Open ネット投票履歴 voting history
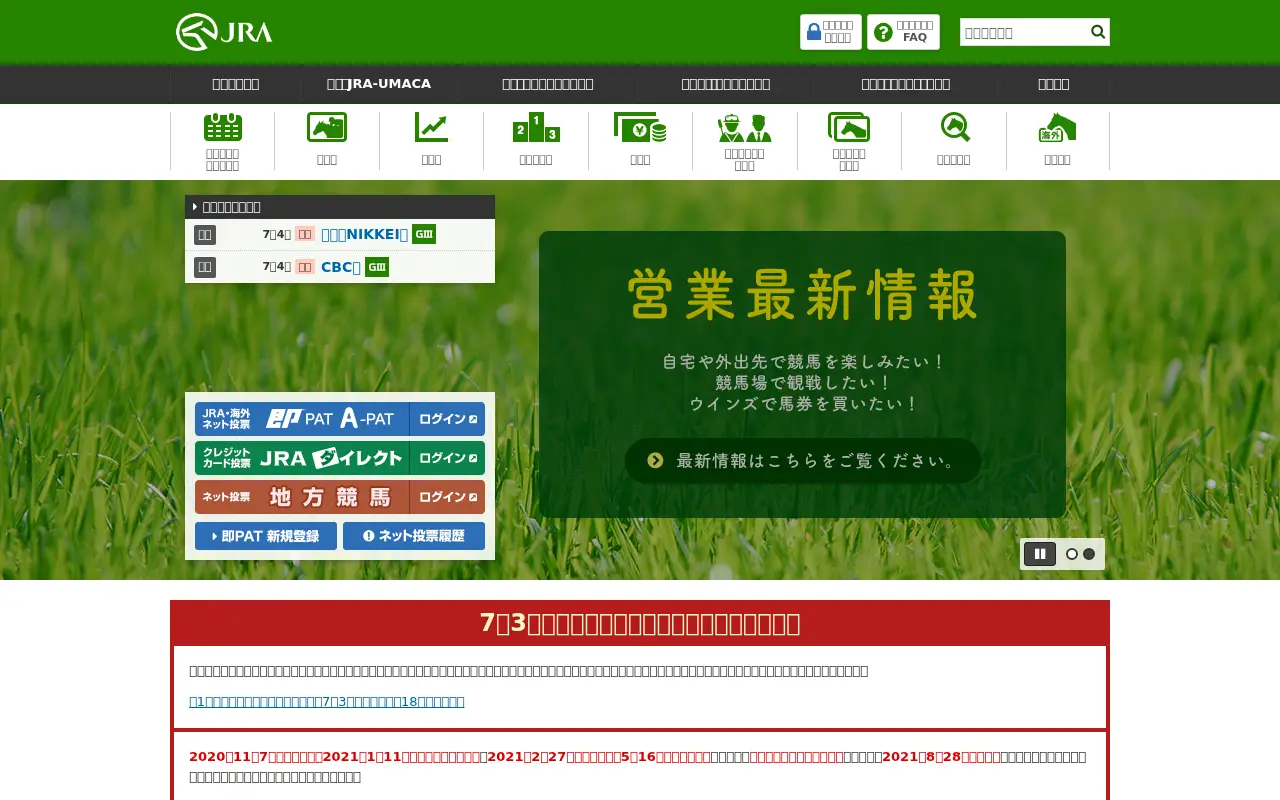The height and width of the screenshot is (800, 1280). click(414, 536)
